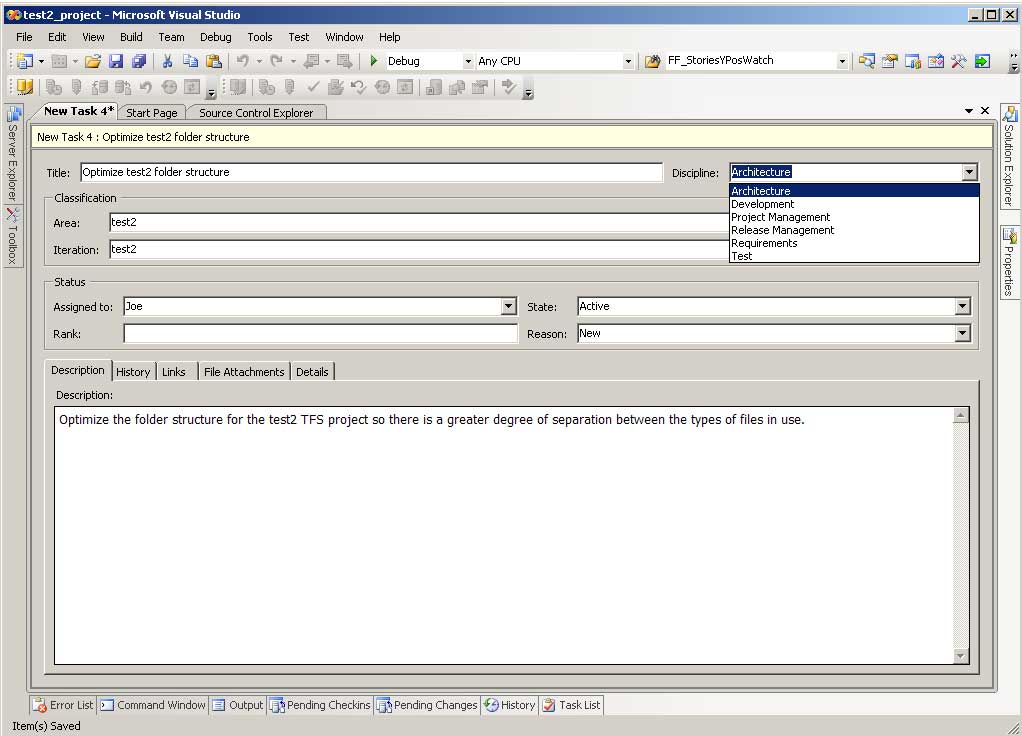The height and width of the screenshot is (736, 1022).
Task: Click the Save floppy disk icon
Action: point(116,61)
